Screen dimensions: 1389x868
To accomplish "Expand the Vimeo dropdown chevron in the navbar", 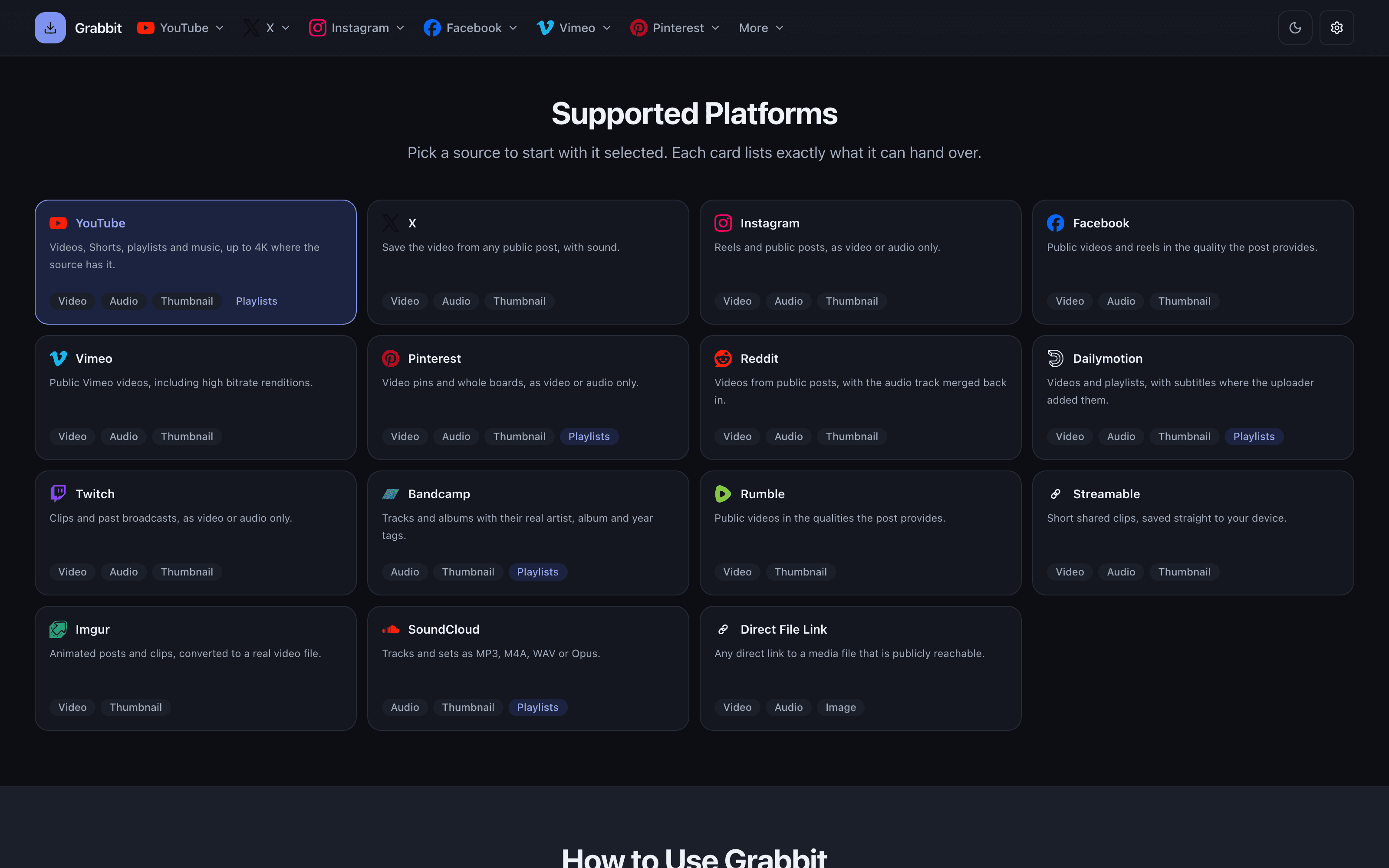I will pyautogui.click(x=607, y=28).
